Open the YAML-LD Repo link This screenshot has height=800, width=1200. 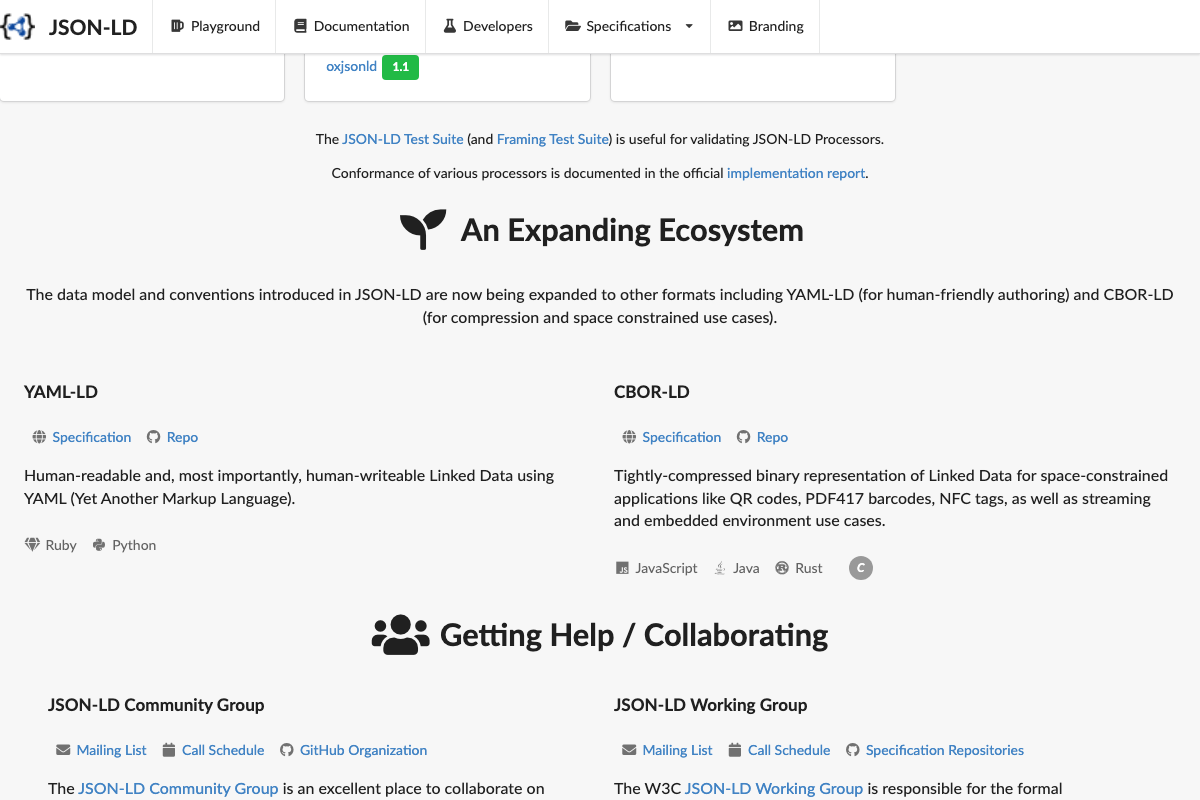click(182, 437)
